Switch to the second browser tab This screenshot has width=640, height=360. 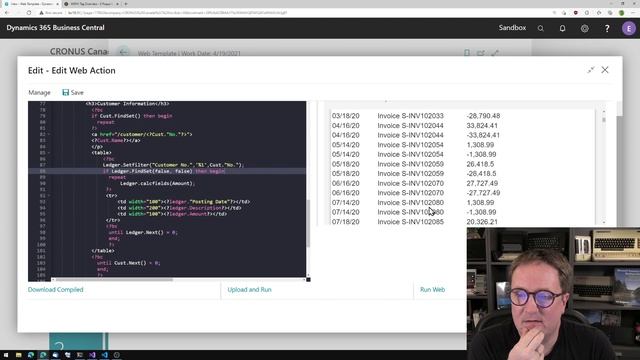(90, 4)
